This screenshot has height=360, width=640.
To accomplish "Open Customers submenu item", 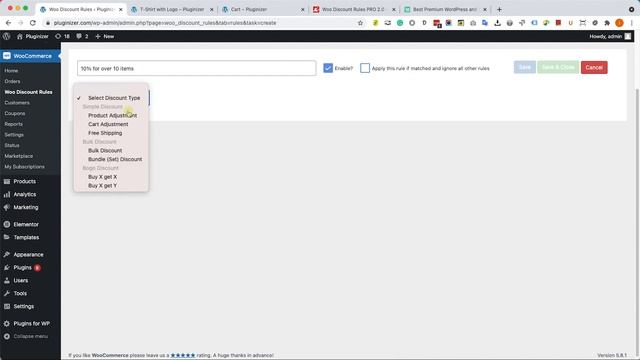I will (x=17, y=102).
